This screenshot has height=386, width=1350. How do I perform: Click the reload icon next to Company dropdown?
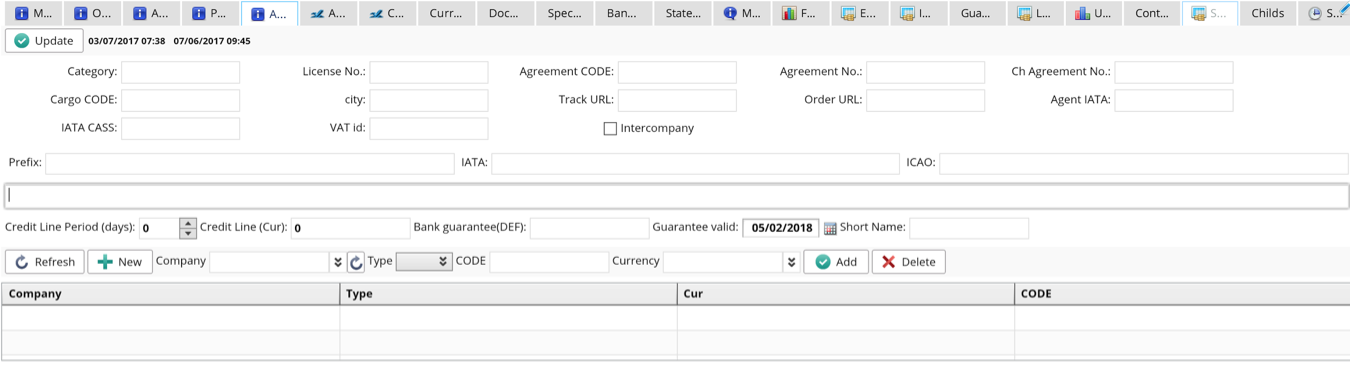coord(356,262)
